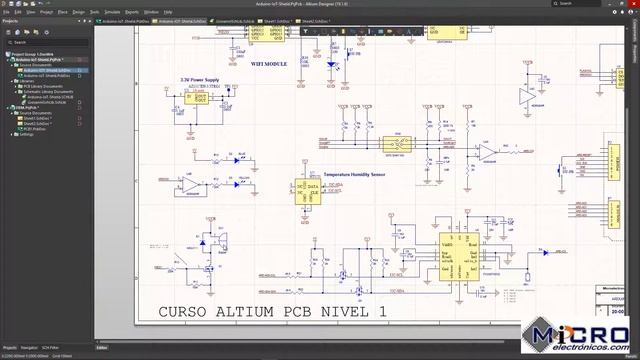Select Sheet2.SchDoc in project tree
This screenshot has width=640, height=360.
38,124
